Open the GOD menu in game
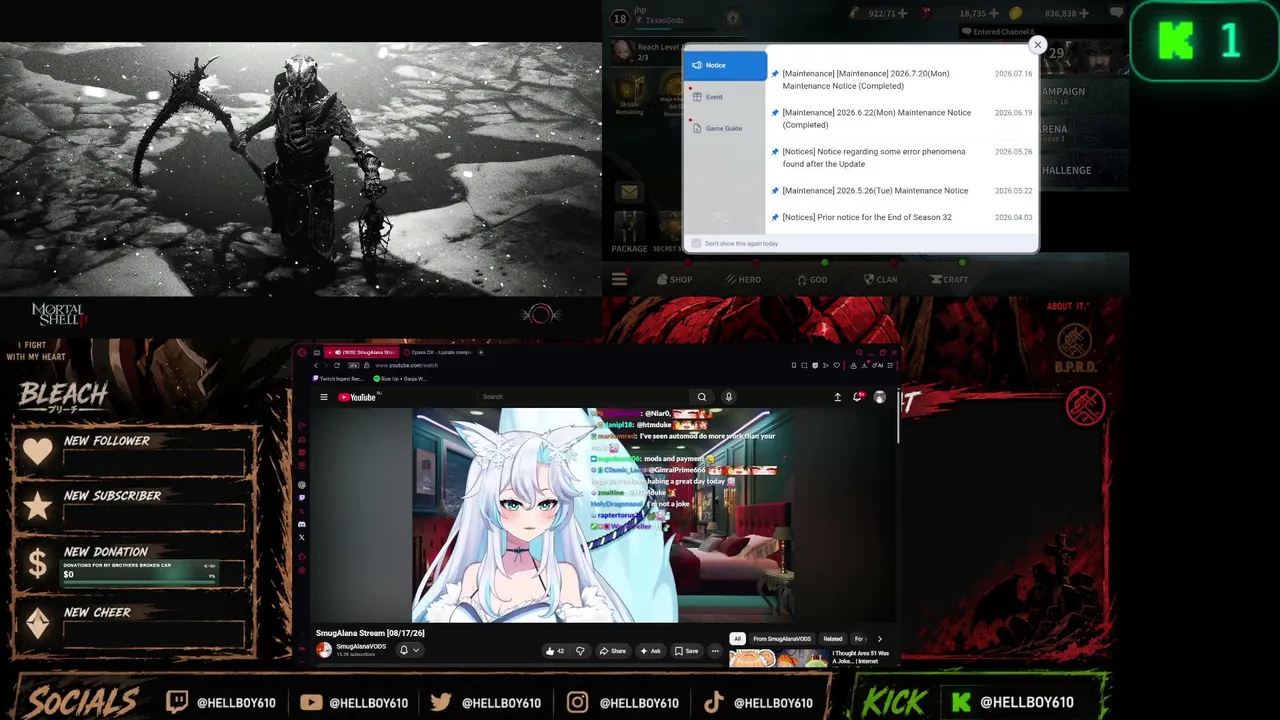 tap(812, 279)
